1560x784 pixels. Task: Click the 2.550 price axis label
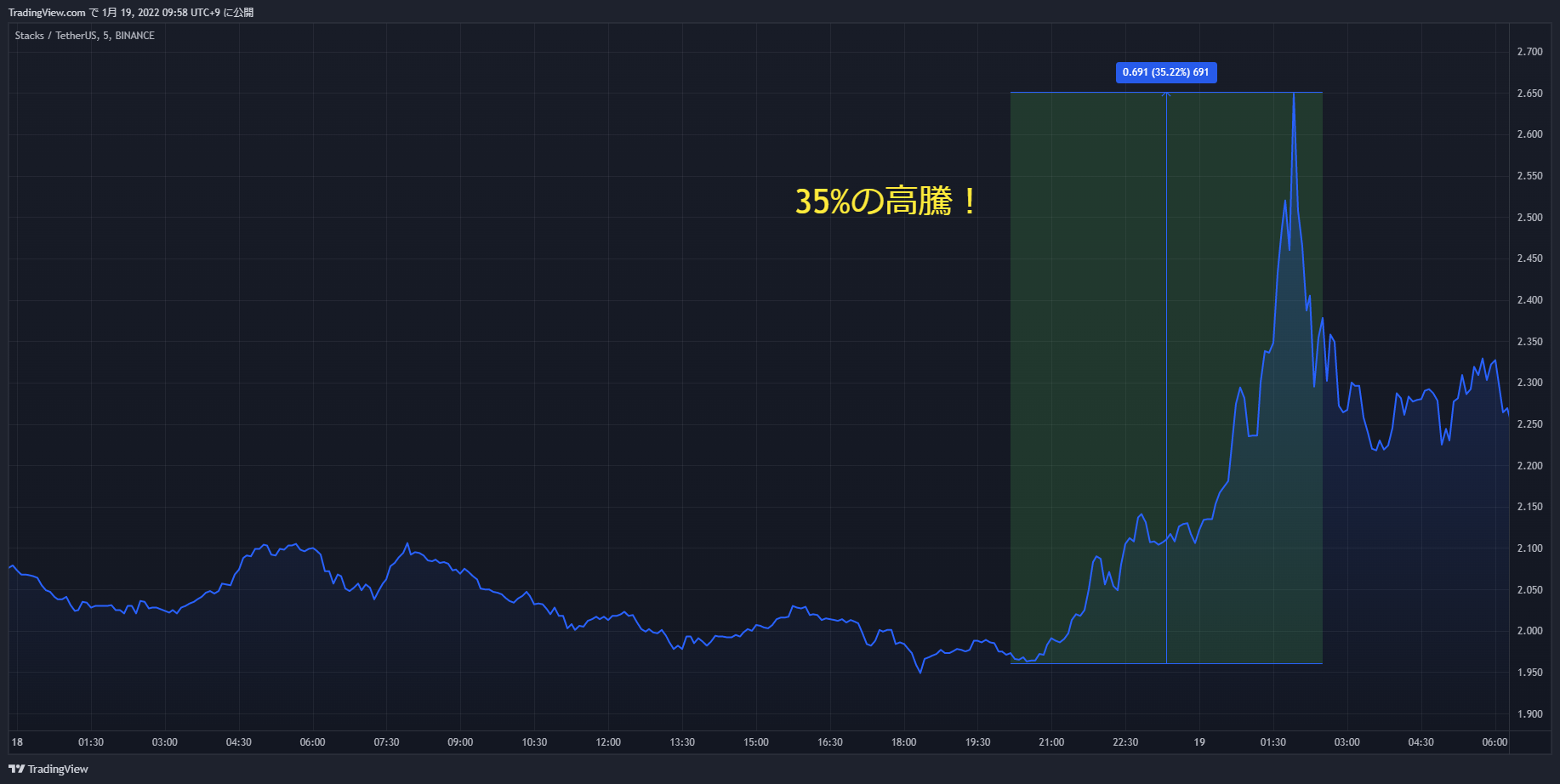(1529, 176)
